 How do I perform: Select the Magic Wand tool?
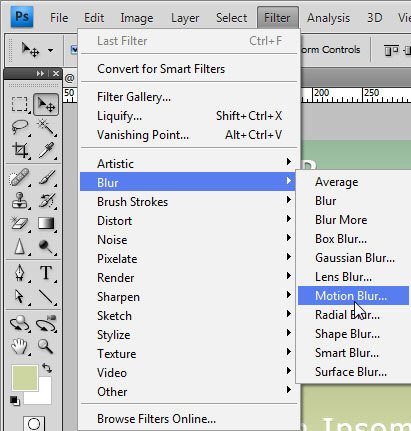tap(46, 127)
